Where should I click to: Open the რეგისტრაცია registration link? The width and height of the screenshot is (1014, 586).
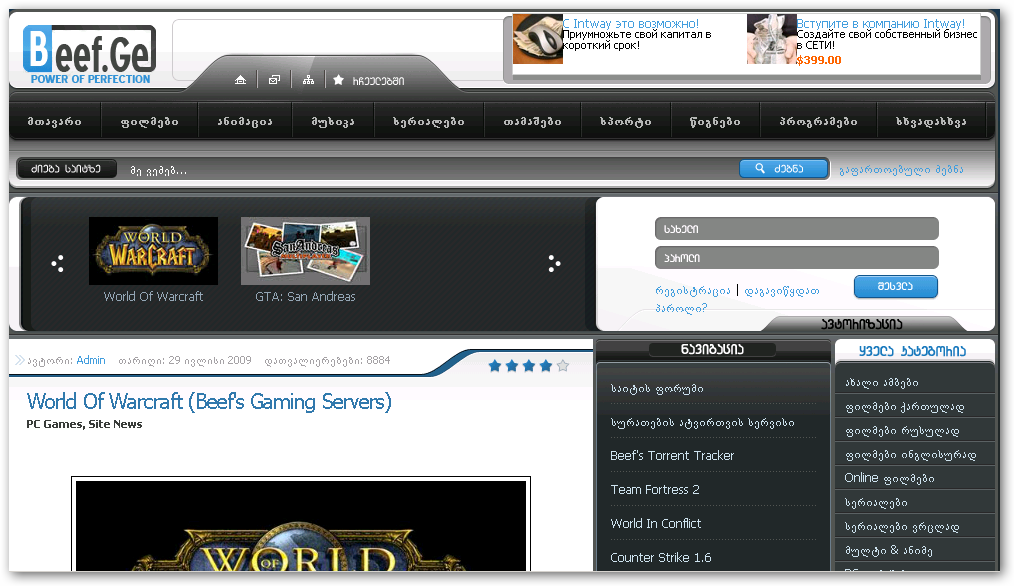[x=693, y=291]
